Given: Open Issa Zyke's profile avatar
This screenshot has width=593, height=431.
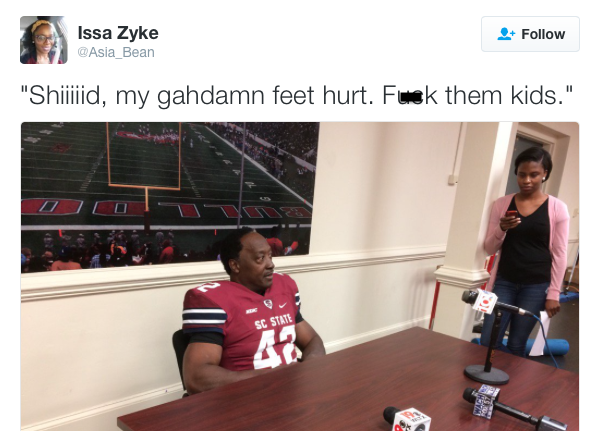Looking at the screenshot, I should tap(44, 40).
